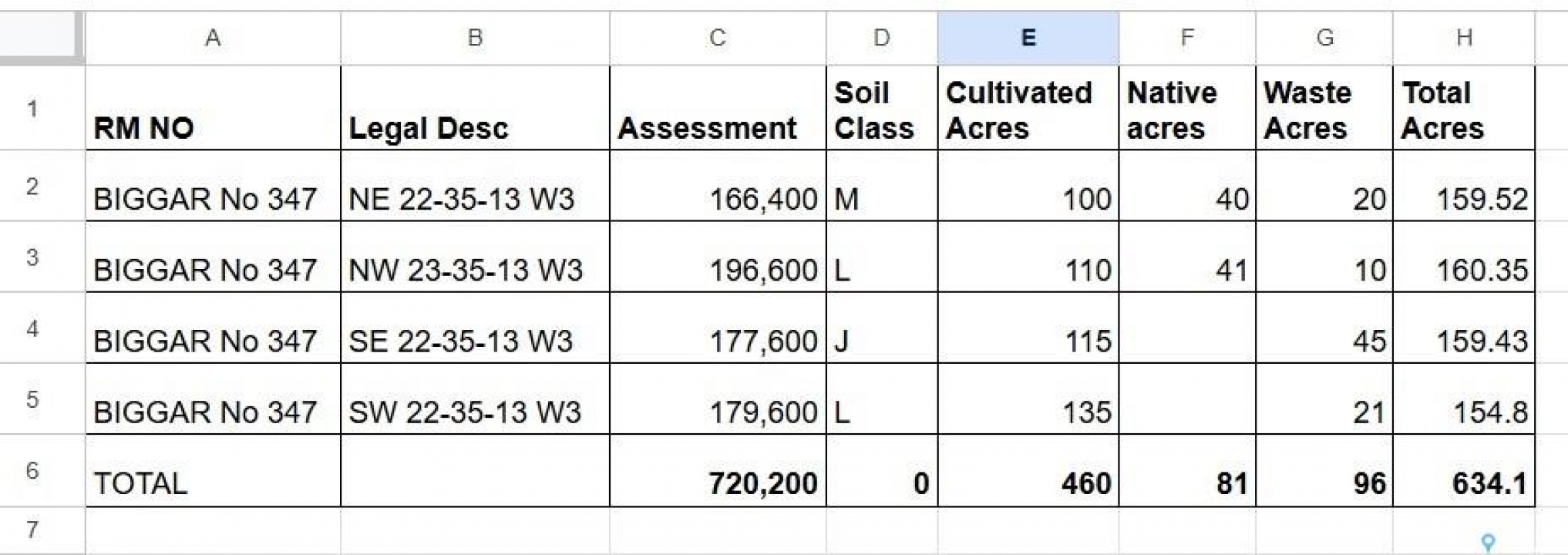Select cultivated acres value 100
Screen dimensions: 1568x555
(1028, 186)
